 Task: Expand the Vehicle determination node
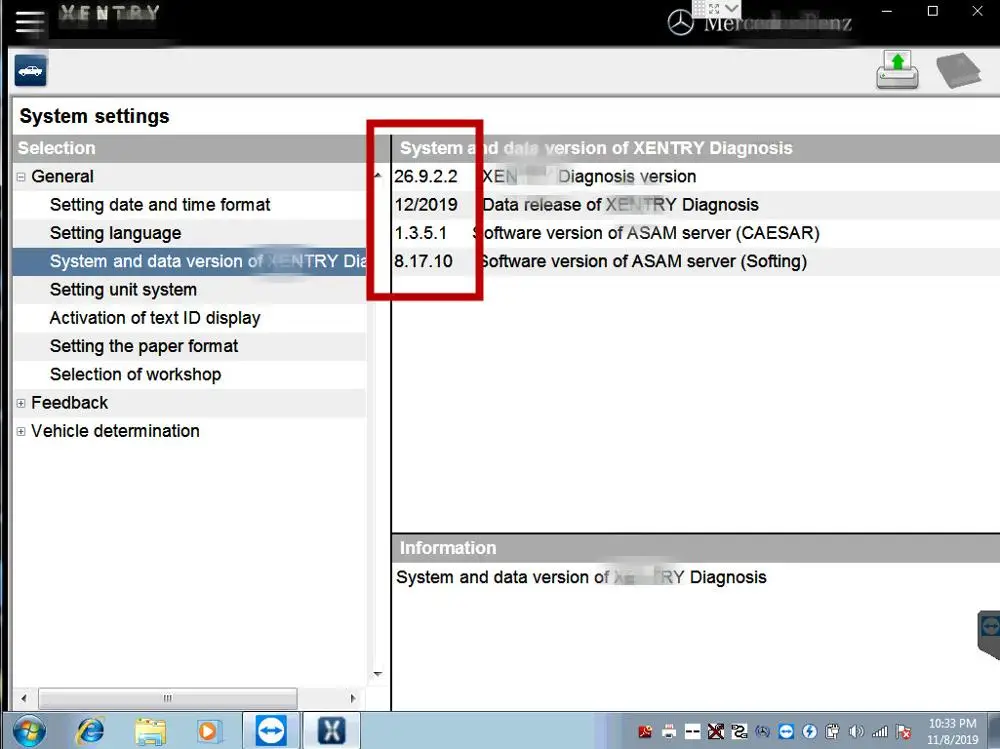[x=21, y=431]
